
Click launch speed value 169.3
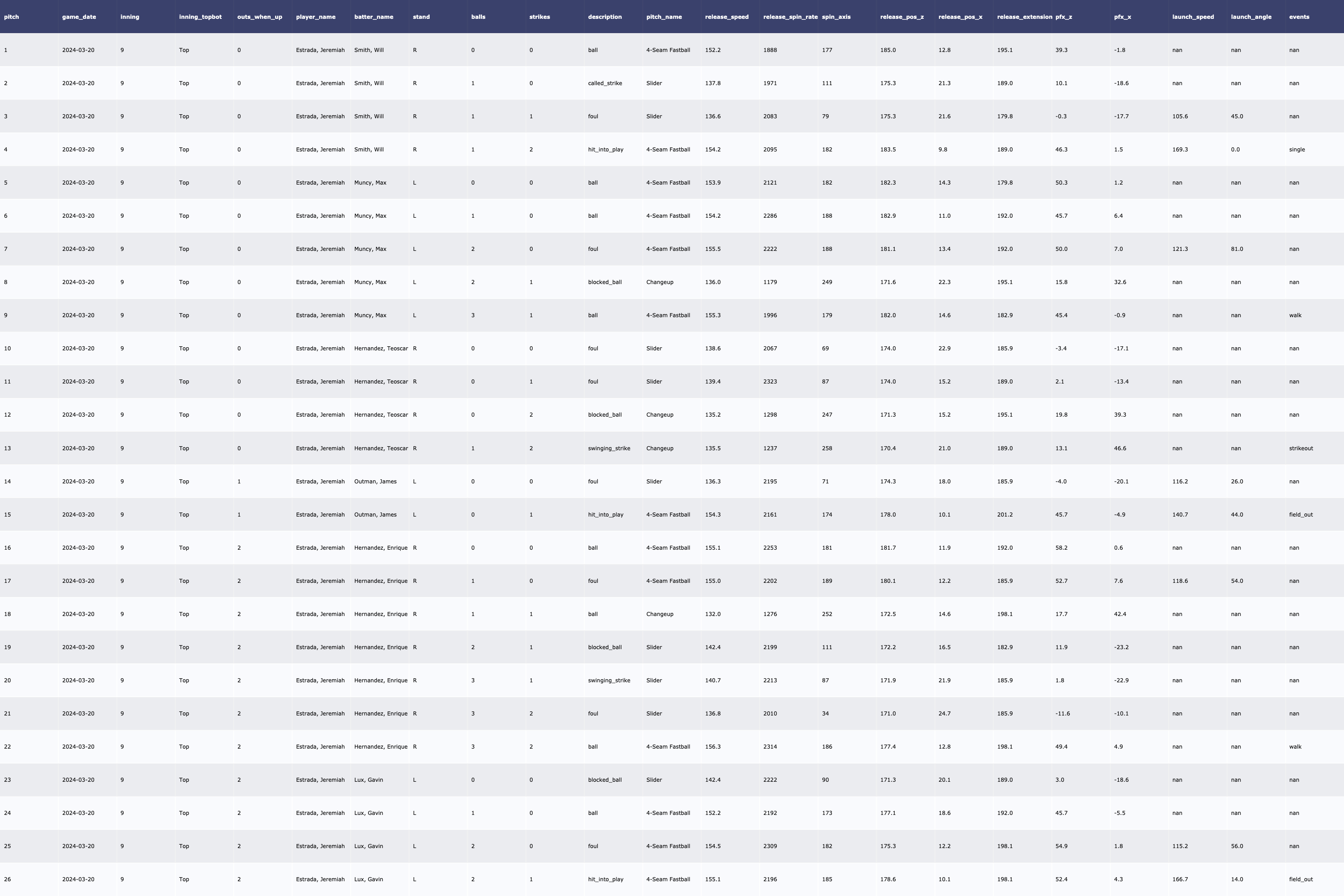click(1180, 150)
